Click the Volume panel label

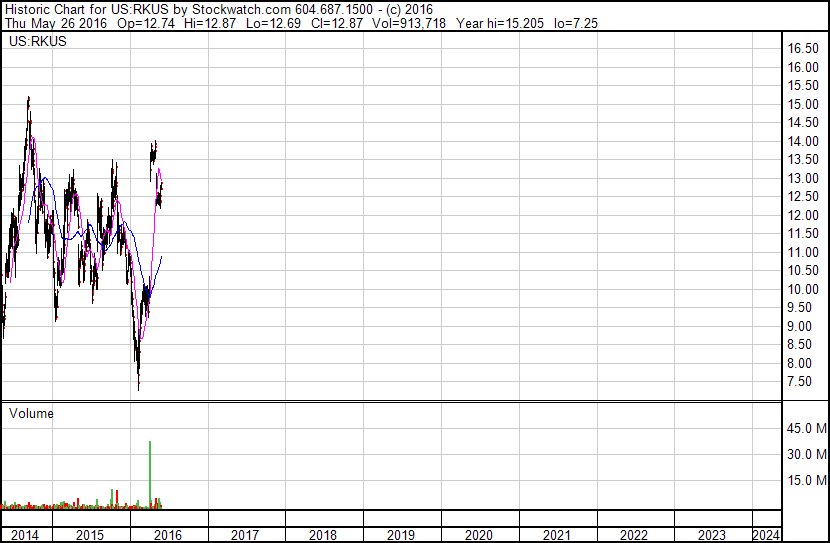click(31, 413)
